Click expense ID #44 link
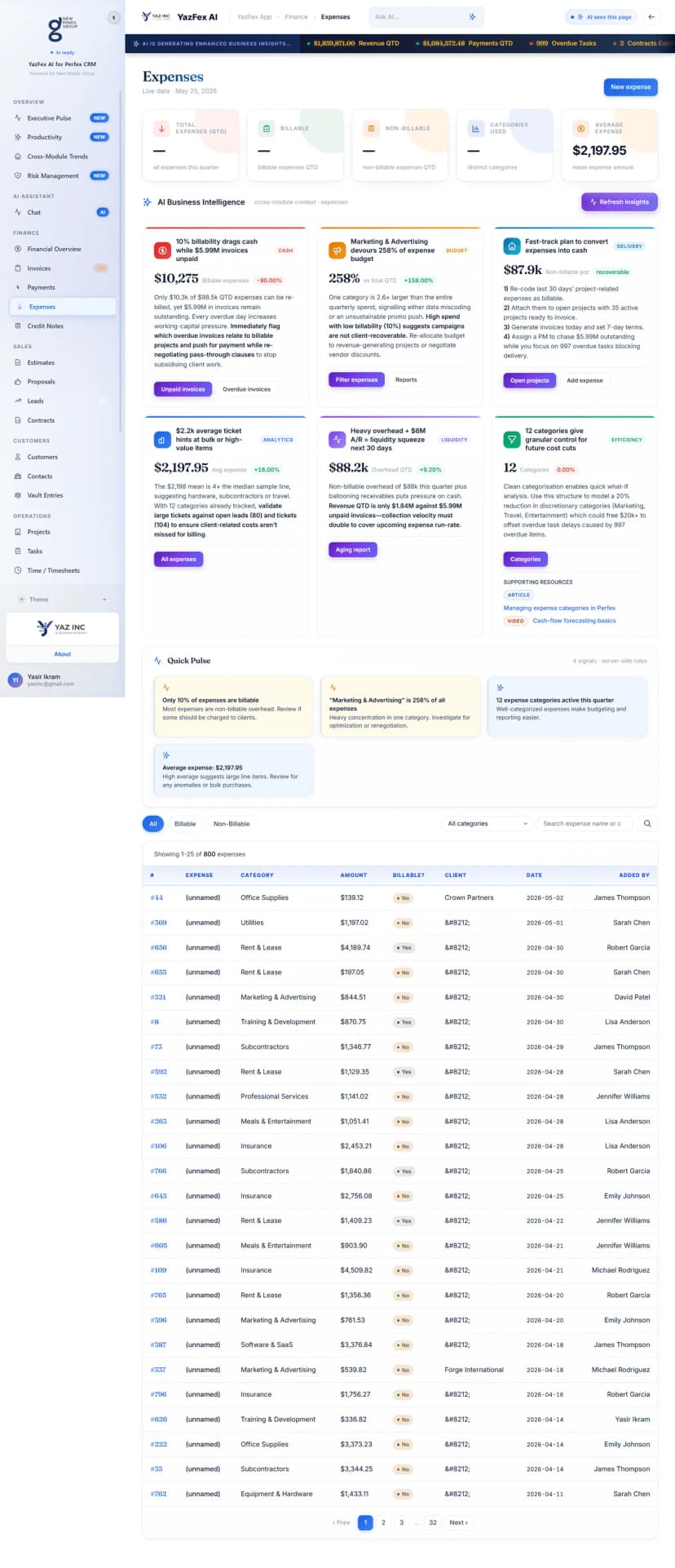This screenshot has height=1568, width=675. [157, 897]
